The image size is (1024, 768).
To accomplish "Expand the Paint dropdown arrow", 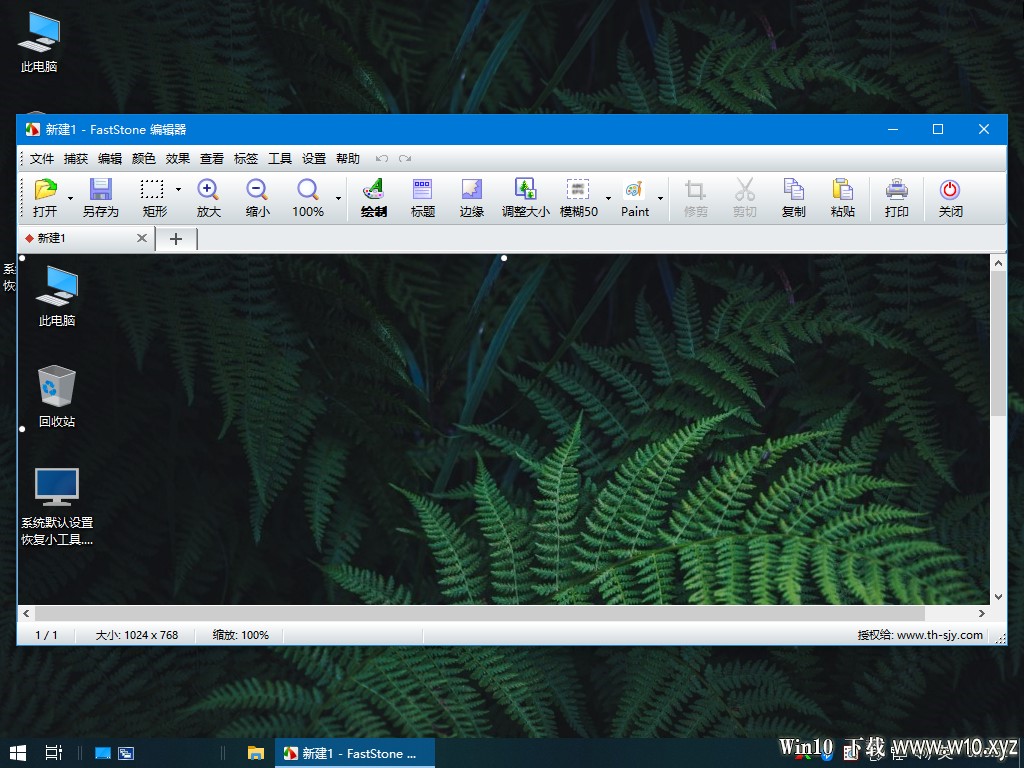I will [660, 198].
